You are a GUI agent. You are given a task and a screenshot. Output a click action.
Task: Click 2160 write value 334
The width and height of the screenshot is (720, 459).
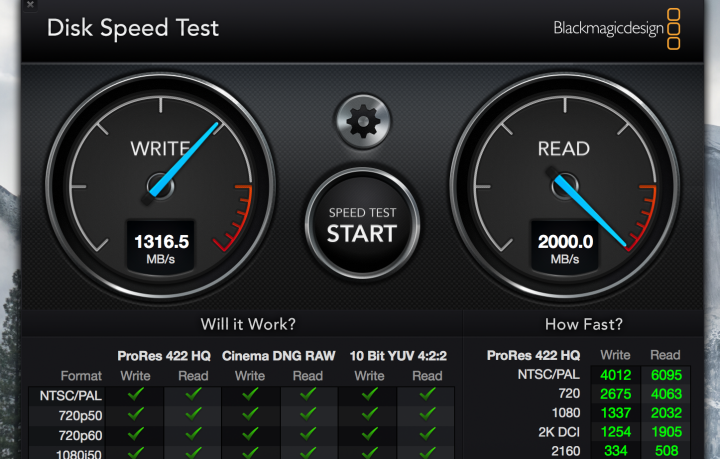616,451
